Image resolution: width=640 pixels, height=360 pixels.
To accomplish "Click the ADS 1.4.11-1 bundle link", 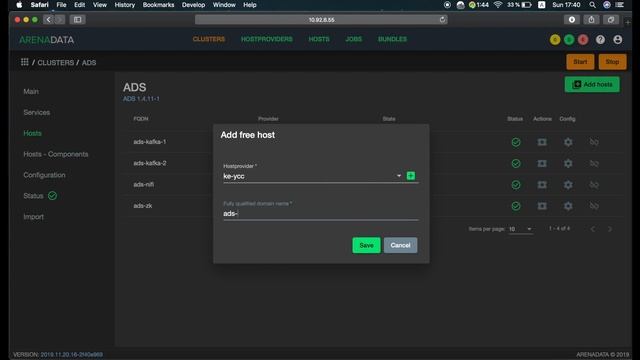I will click(x=141, y=99).
